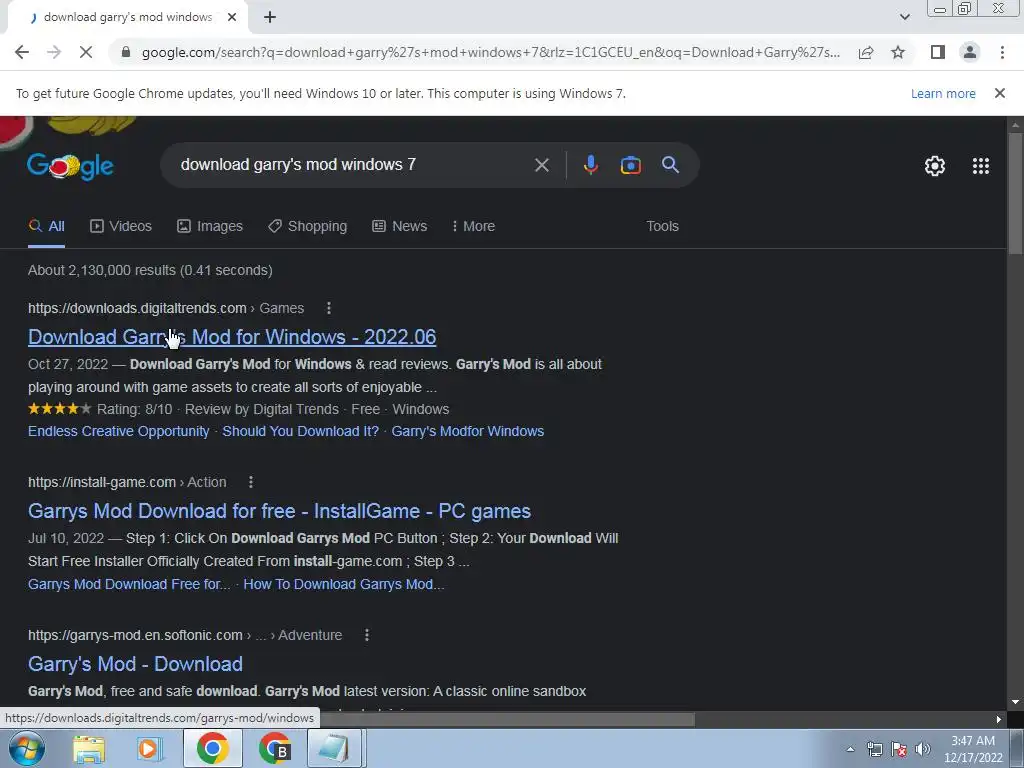This screenshot has height=768, width=1024.
Task: Select the All results tab
Action: (x=46, y=227)
